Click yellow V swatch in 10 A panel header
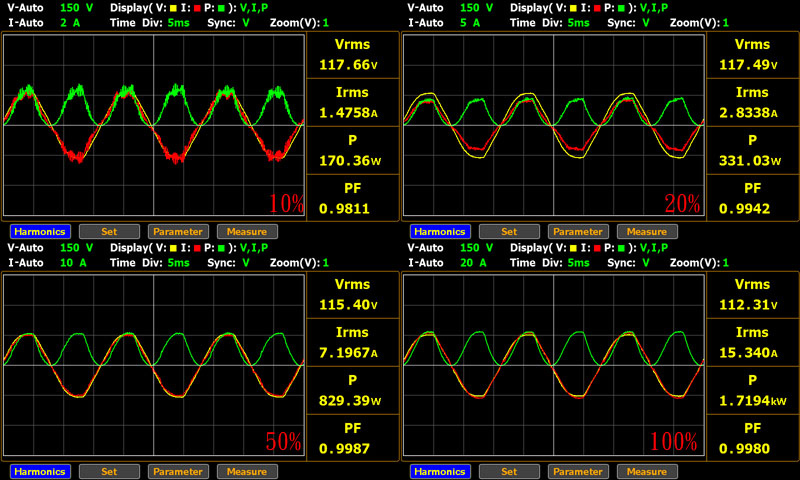This screenshot has height=480, width=800. click(x=173, y=248)
